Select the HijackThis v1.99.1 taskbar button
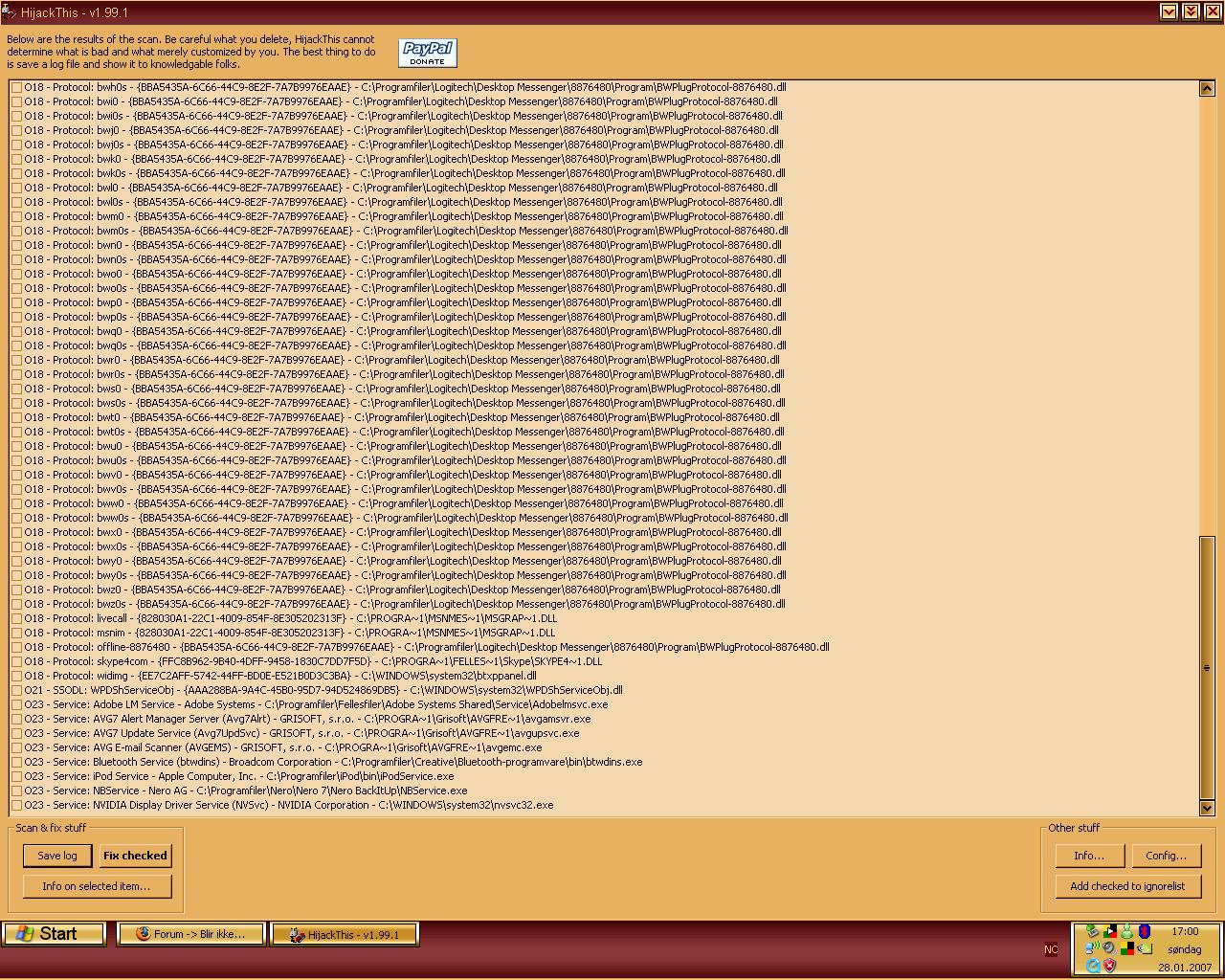 345,934
